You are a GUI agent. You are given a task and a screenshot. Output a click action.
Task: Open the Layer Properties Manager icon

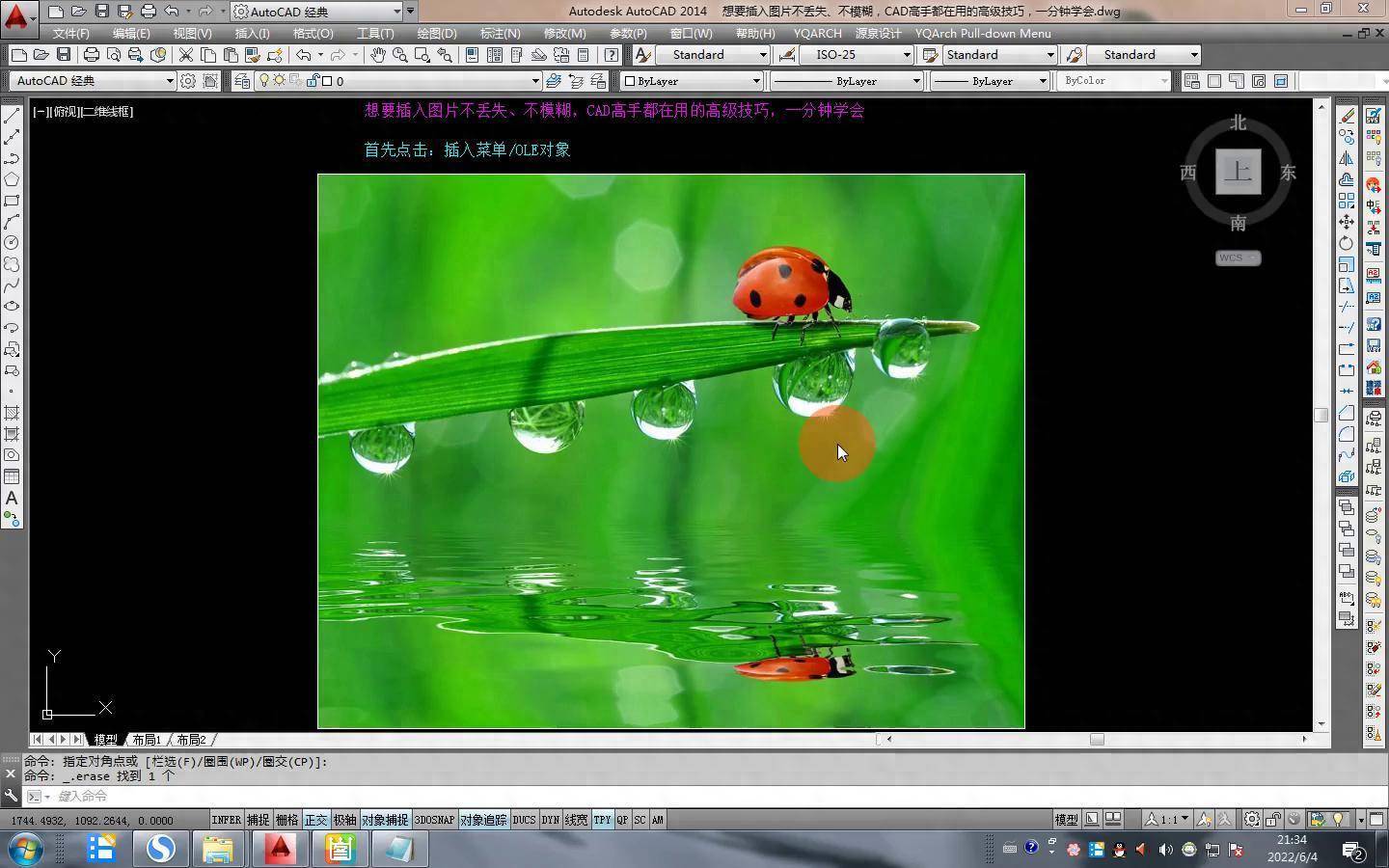click(x=242, y=81)
